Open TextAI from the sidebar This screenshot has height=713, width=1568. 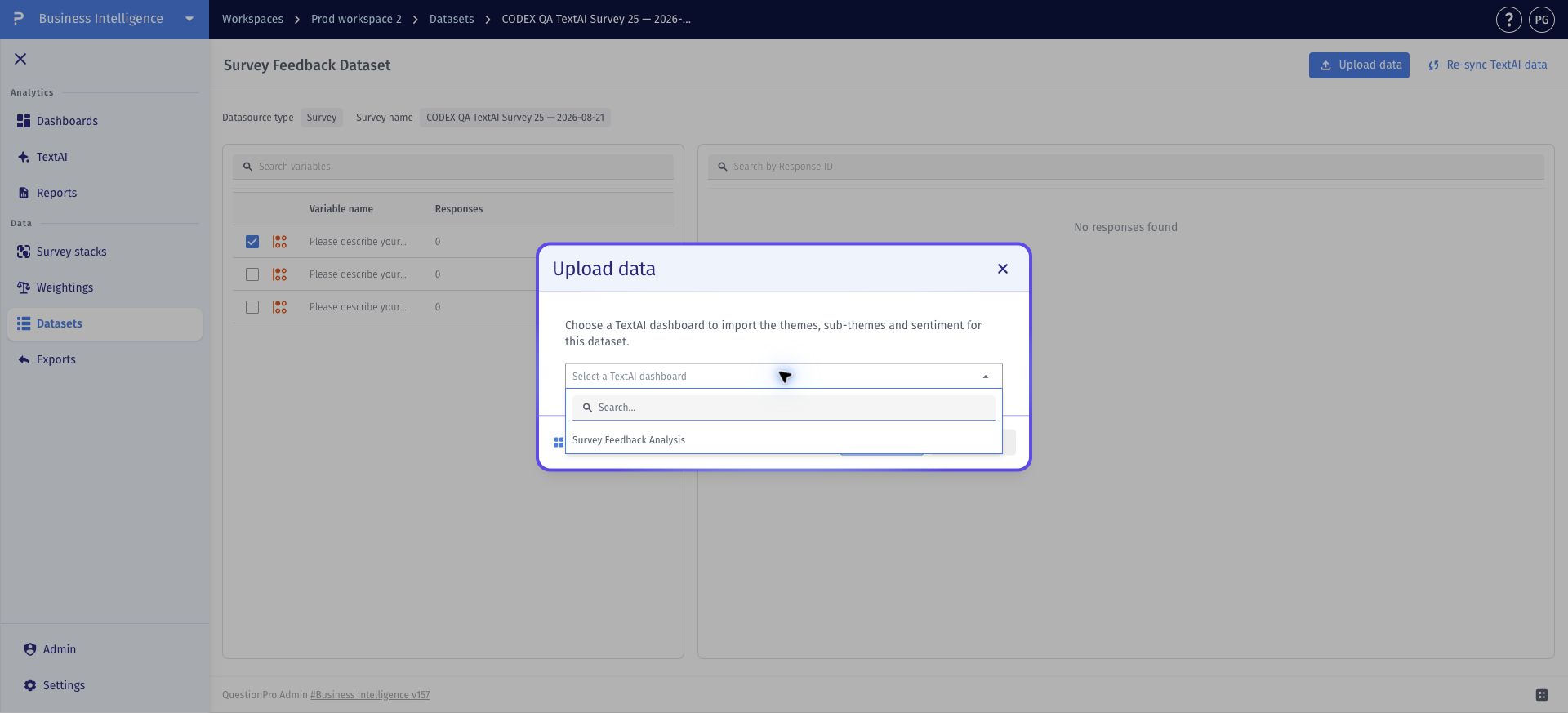(105, 157)
